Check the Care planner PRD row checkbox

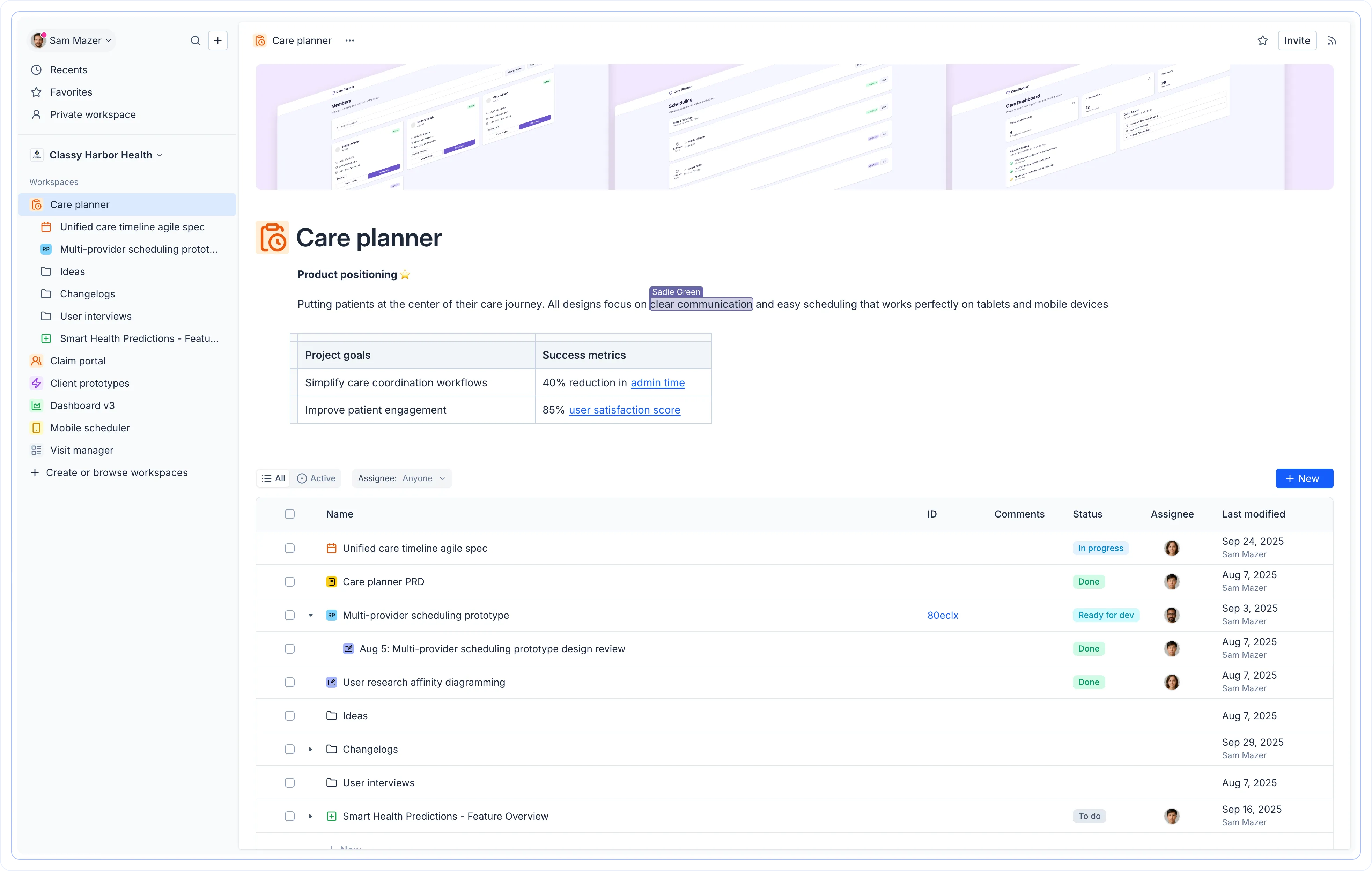click(x=289, y=582)
